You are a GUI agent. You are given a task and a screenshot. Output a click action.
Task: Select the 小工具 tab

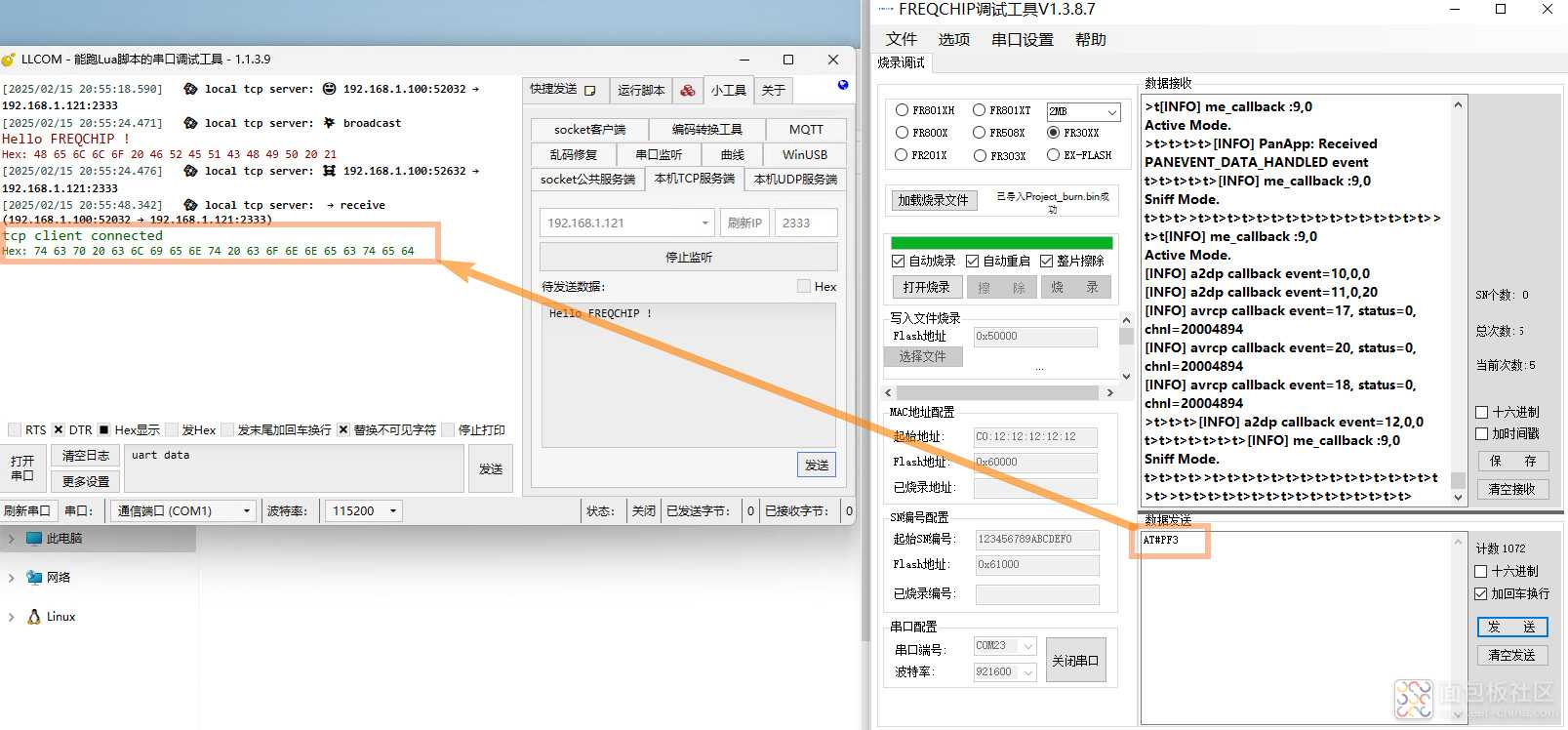[x=729, y=90]
